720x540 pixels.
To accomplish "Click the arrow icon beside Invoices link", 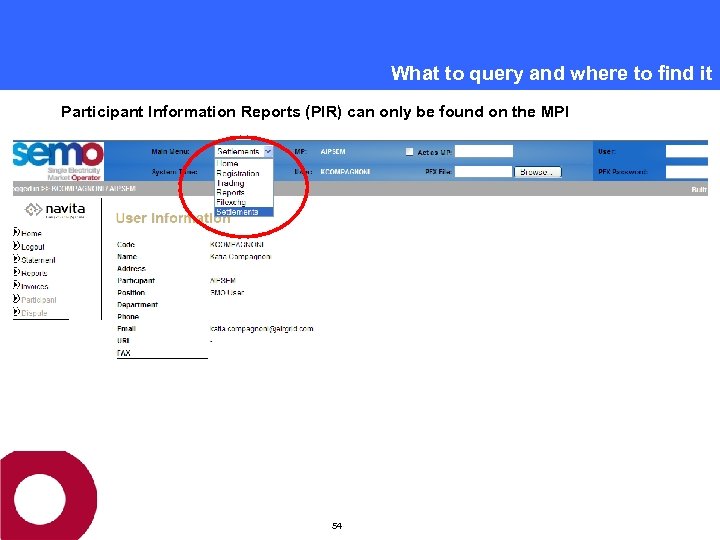I will coord(17,286).
